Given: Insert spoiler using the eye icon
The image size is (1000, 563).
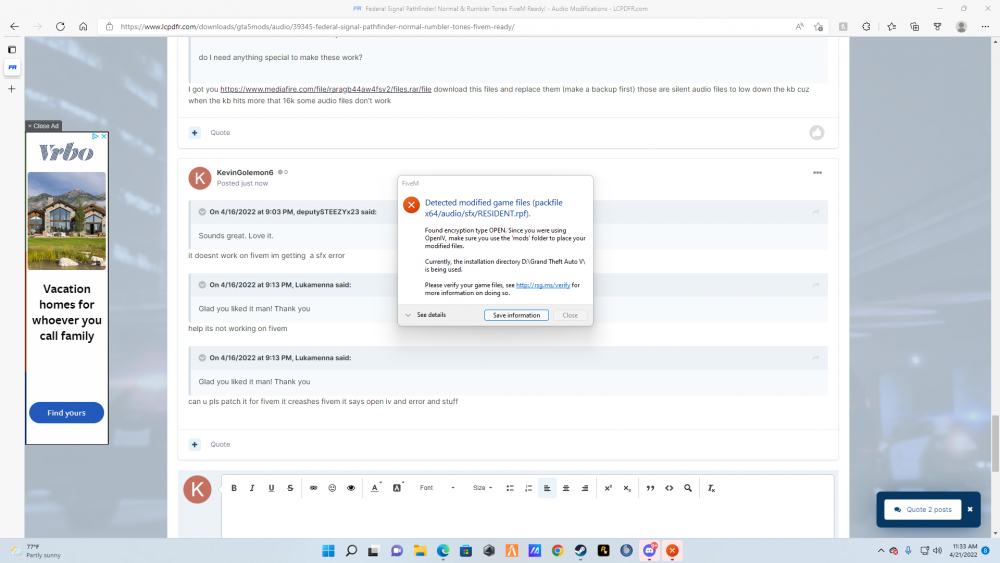Looking at the screenshot, I should pyautogui.click(x=351, y=488).
